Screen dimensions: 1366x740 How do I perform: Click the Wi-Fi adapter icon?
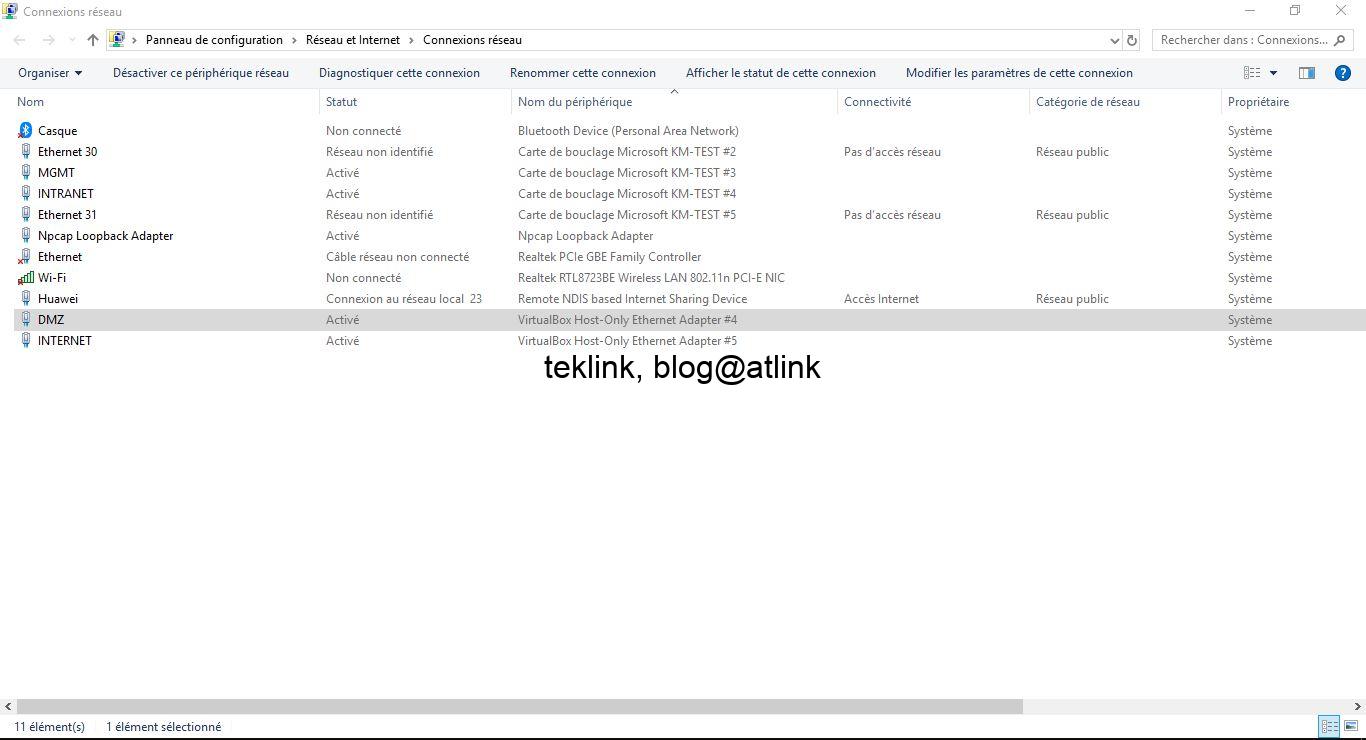25,277
